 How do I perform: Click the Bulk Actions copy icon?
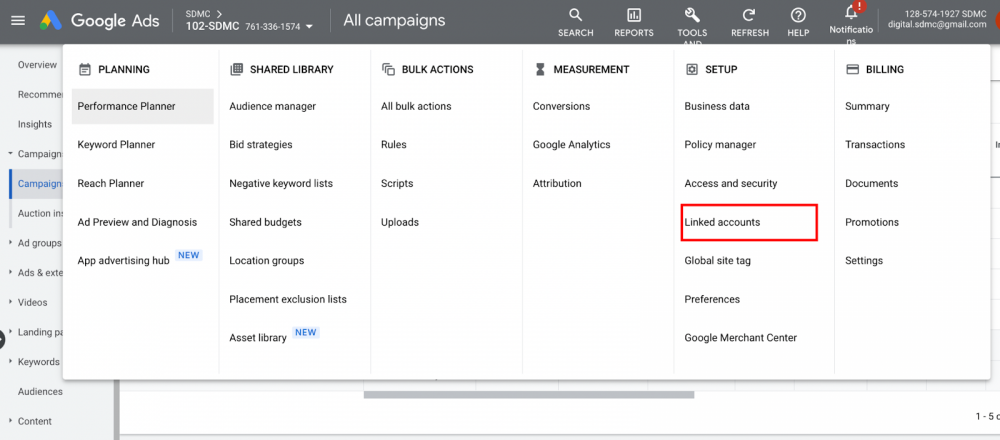[x=388, y=70]
